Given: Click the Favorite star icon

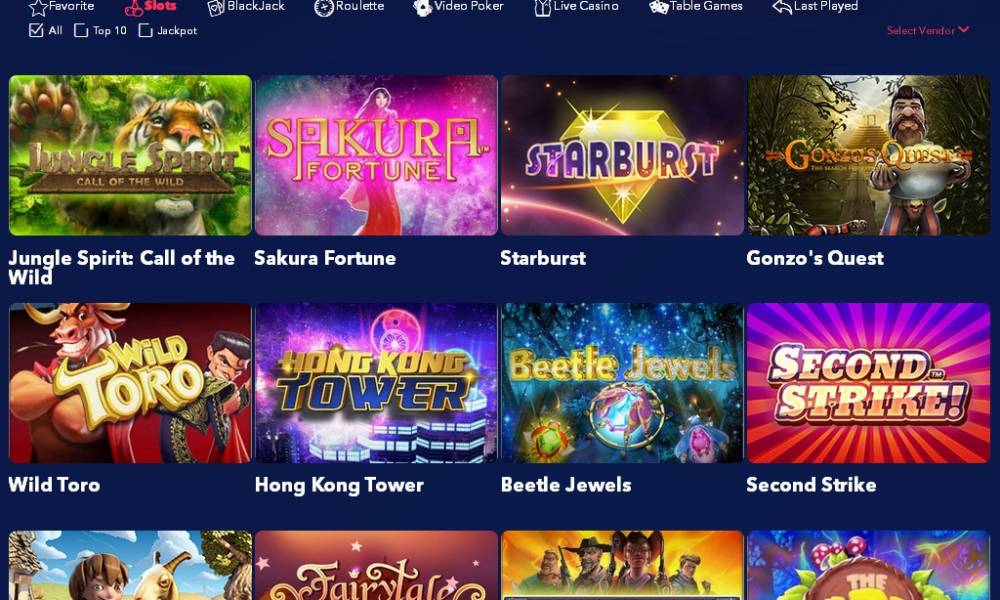Looking at the screenshot, I should coord(38,7).
